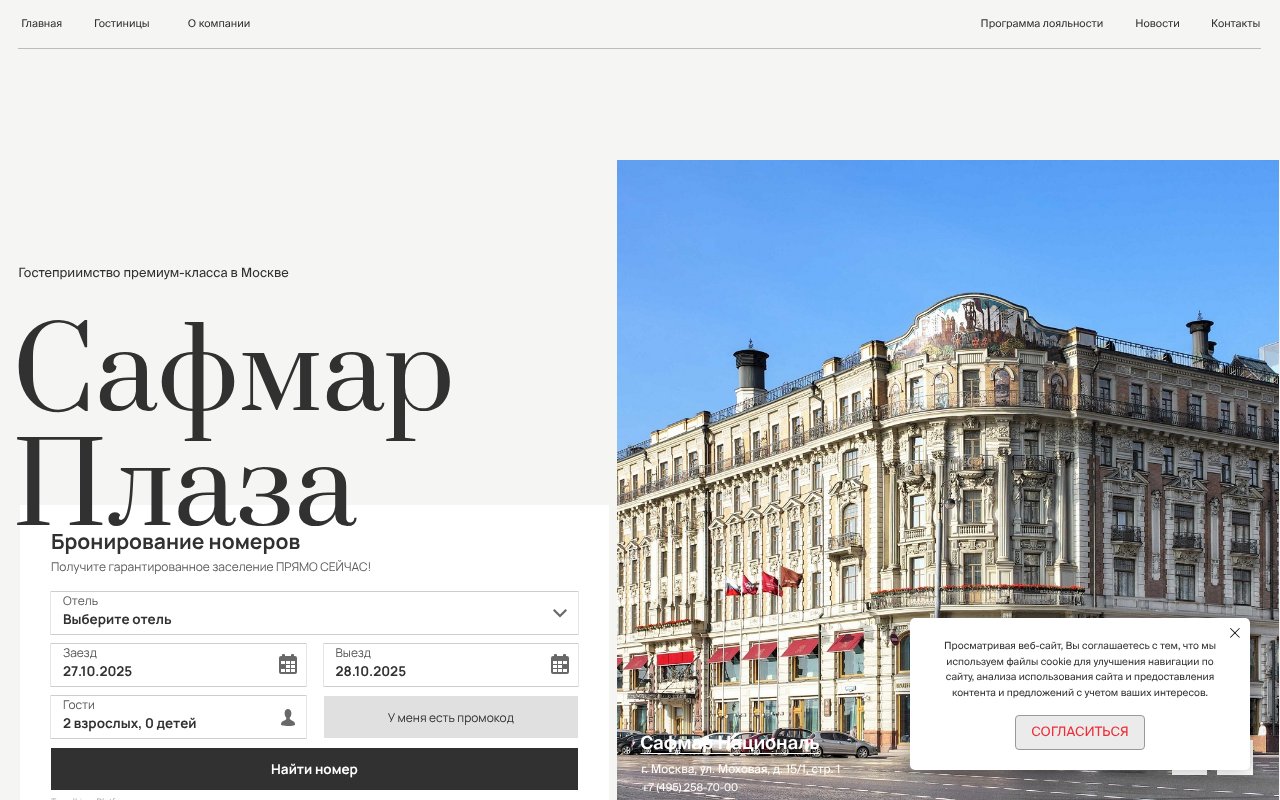The image size is (1280, 800).
Task: Open hotel page Сафмар Националь
Action: click(731, 745)
